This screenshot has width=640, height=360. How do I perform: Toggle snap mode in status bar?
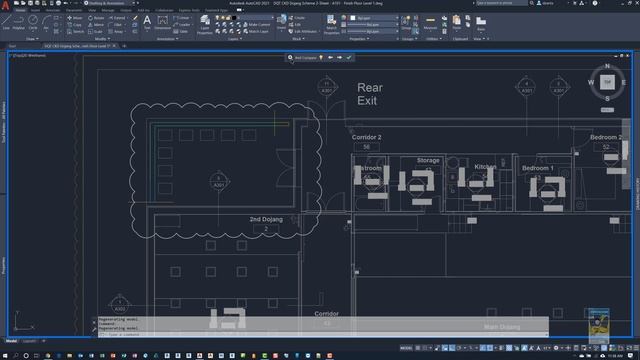(x=425, y=348)
